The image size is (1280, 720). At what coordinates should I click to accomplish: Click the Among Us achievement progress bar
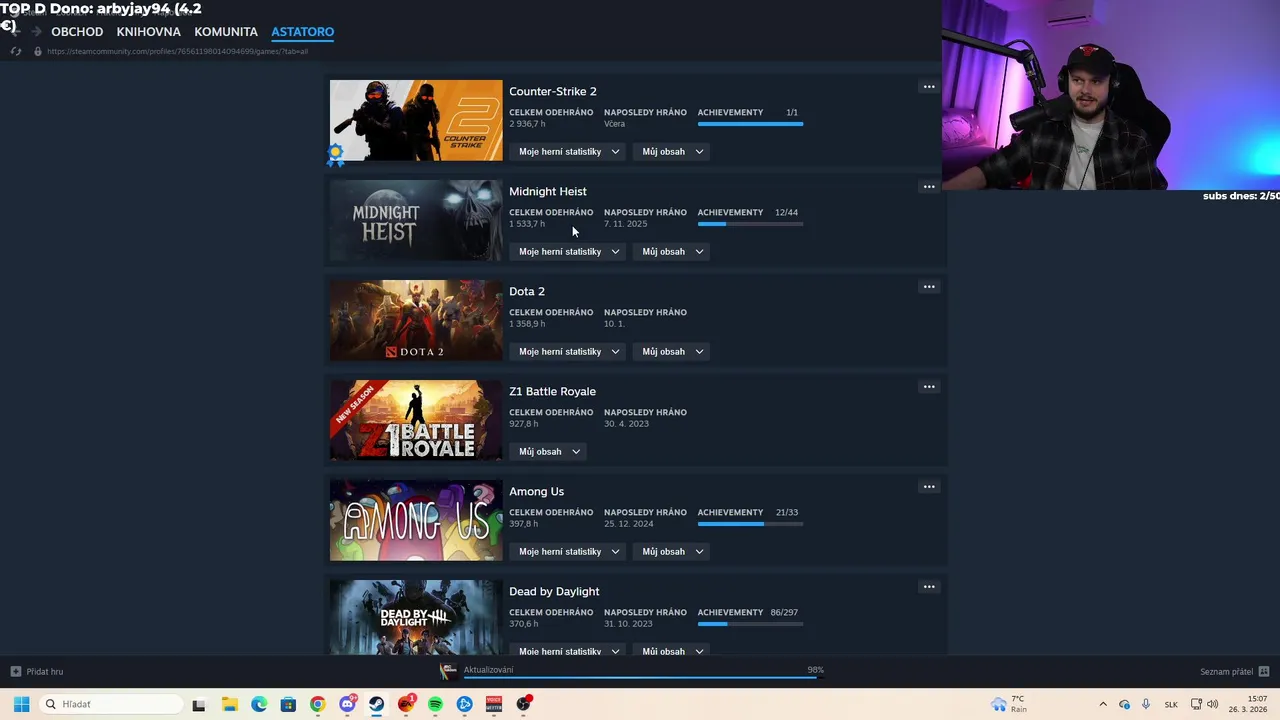(750, 524)
